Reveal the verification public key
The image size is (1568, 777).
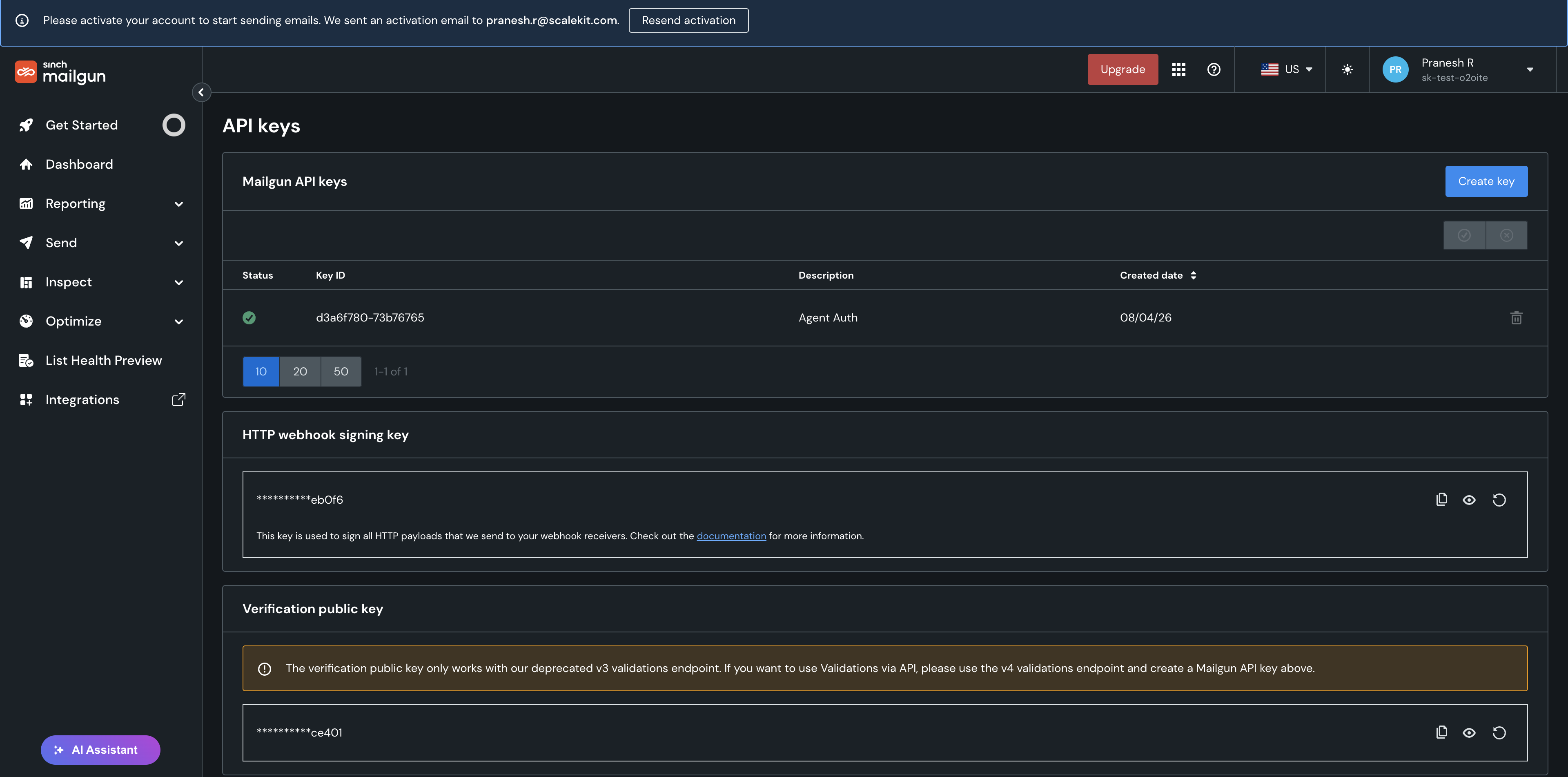point(1469,732)
